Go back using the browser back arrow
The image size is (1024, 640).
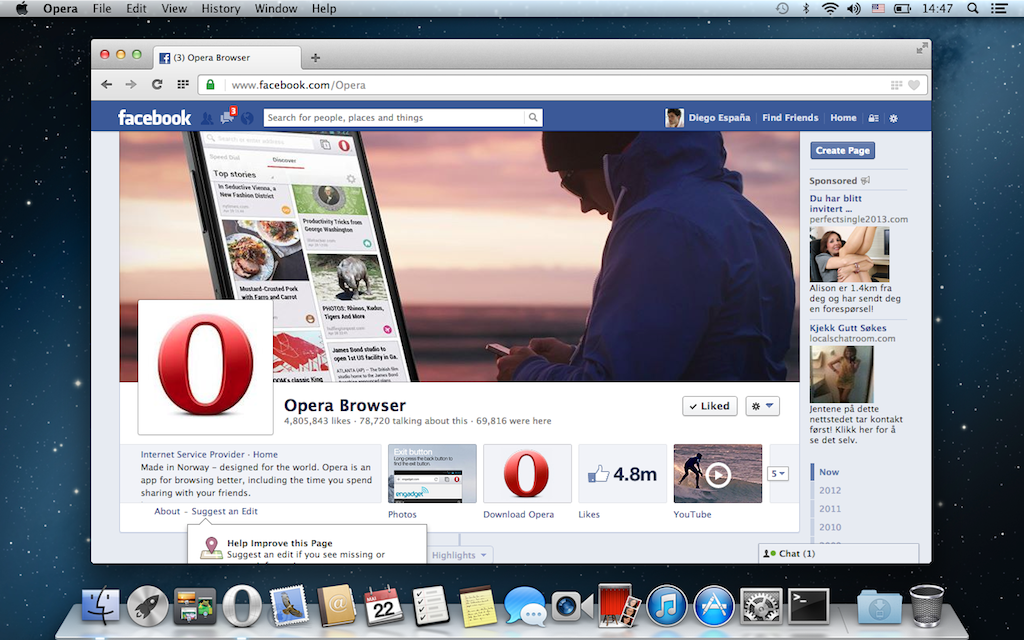click(107, 85)
